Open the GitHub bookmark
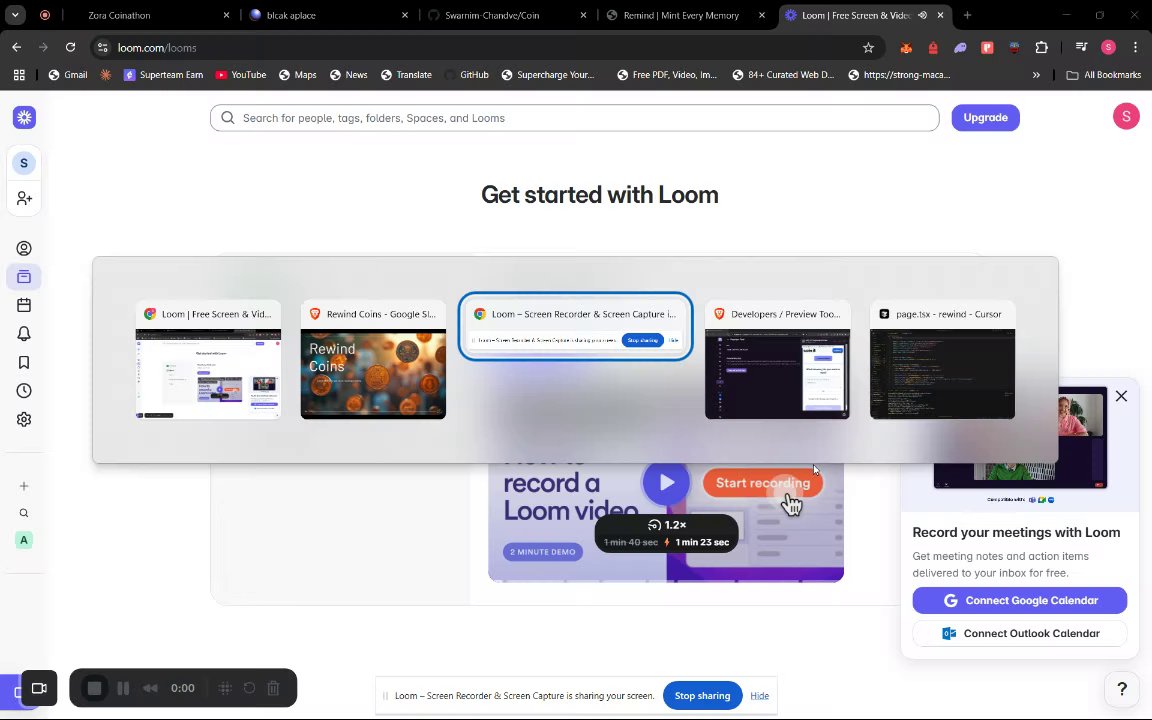Viewport: 1152px width, 720px height. [x=467, y=75]
